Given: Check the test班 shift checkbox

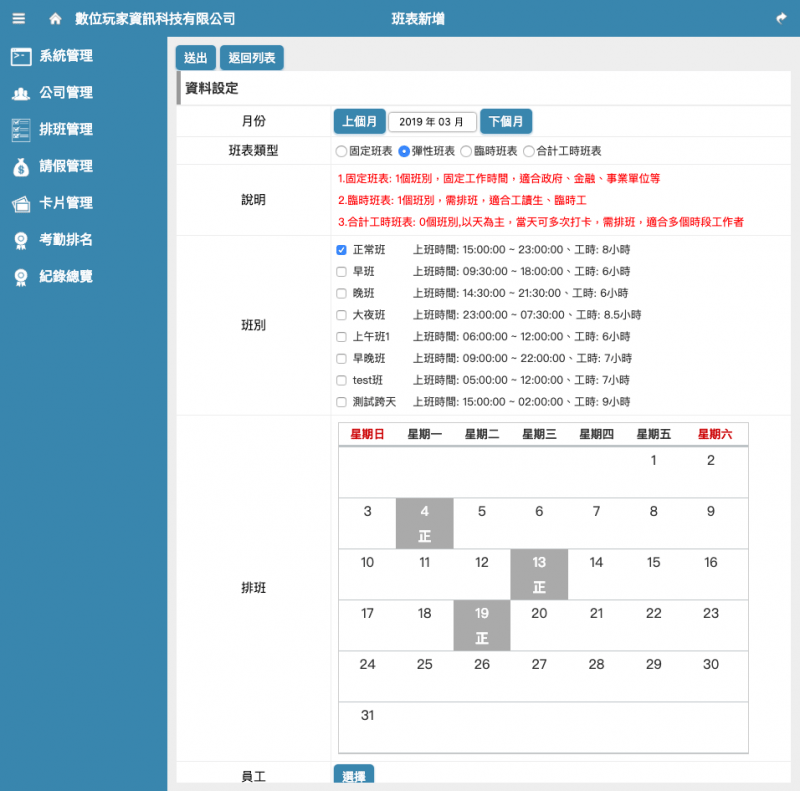Looking at the screenshot, I should pyautogui.click(x=341, y=381).
